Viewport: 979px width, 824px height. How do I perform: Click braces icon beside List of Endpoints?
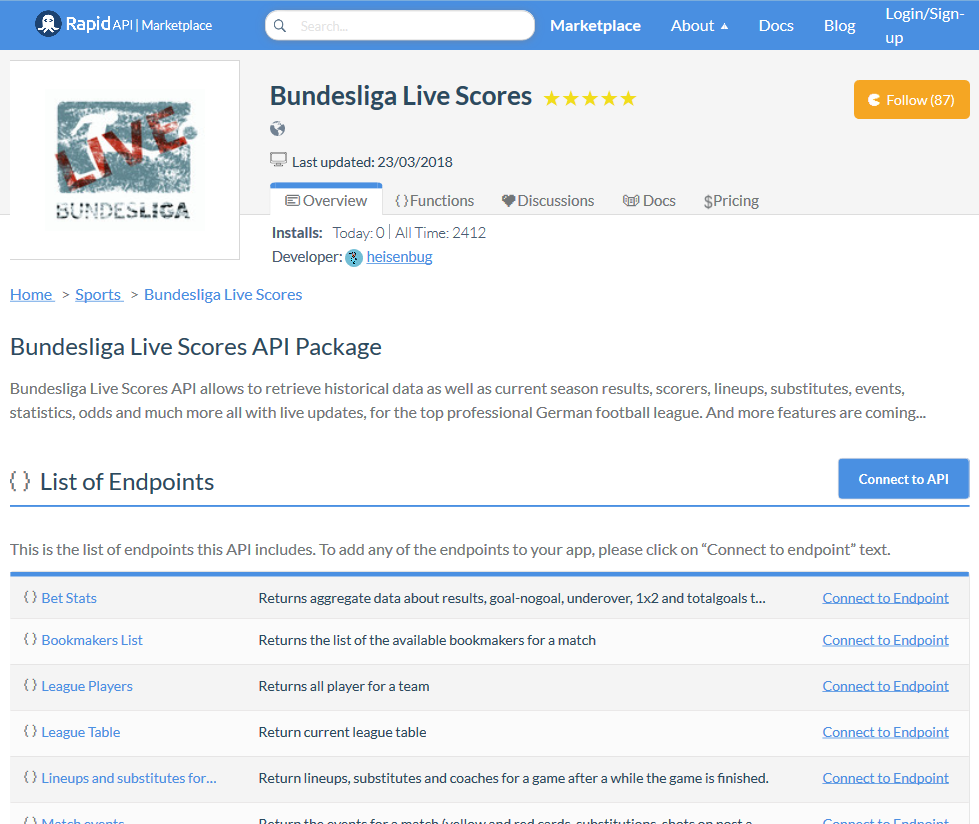pyautogui.click(x=20, y=481)
